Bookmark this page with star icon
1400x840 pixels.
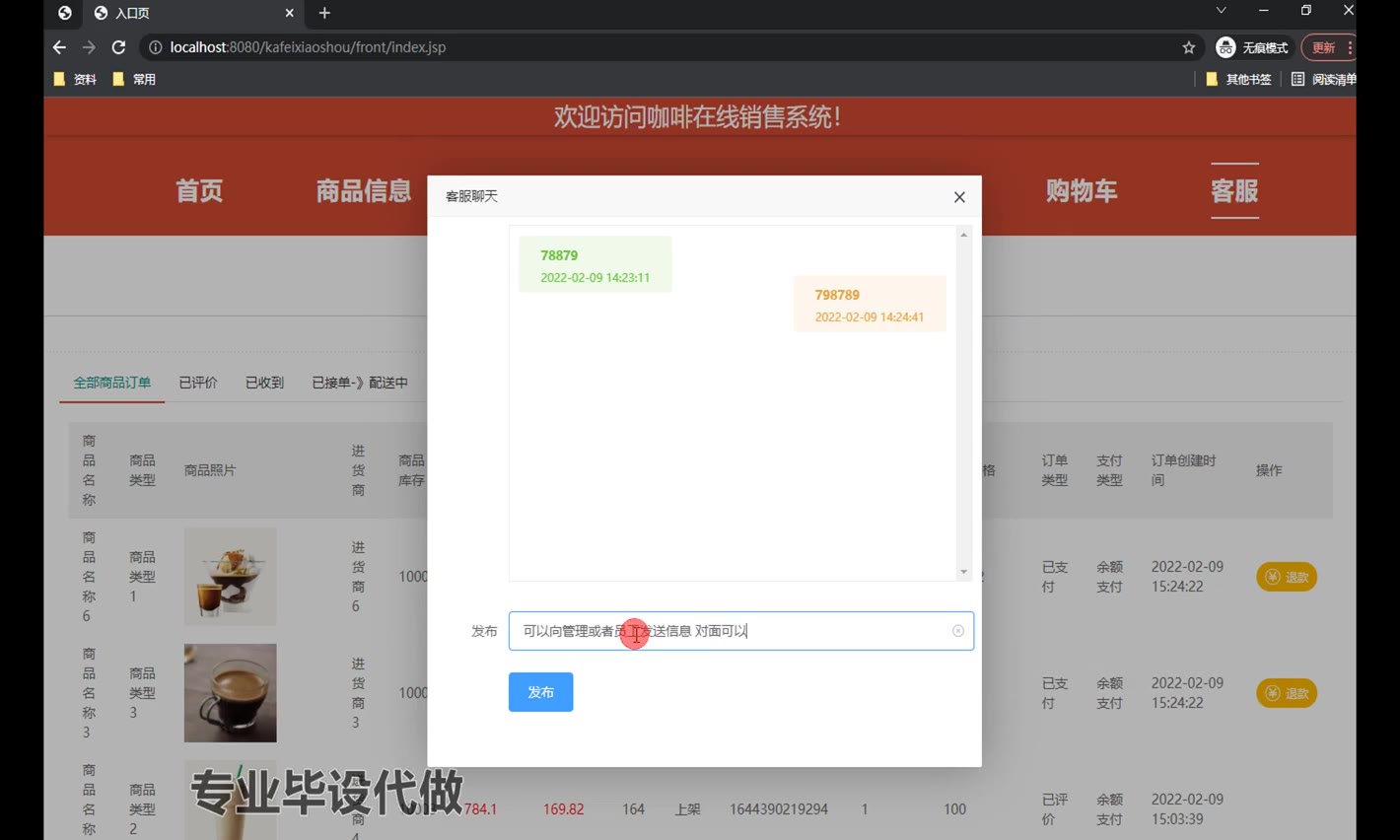[x=1188, y=47]
